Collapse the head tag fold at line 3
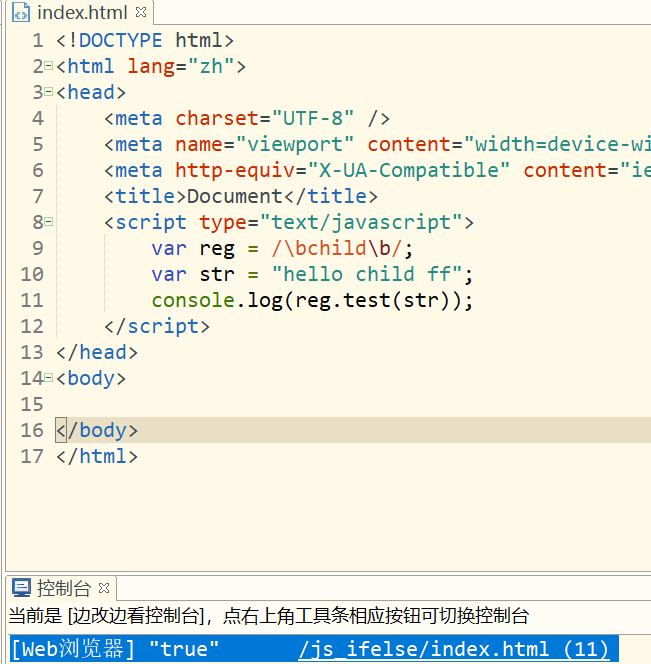Viewport: 651px width, 664px height. (49, 91)
